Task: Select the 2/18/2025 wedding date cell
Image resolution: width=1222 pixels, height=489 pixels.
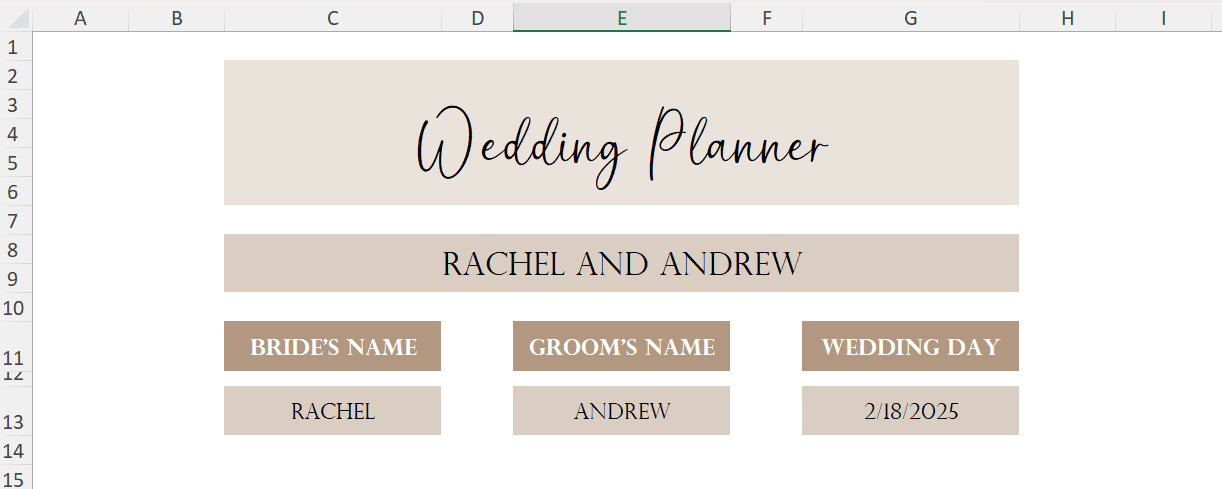Action: [910, 411]
